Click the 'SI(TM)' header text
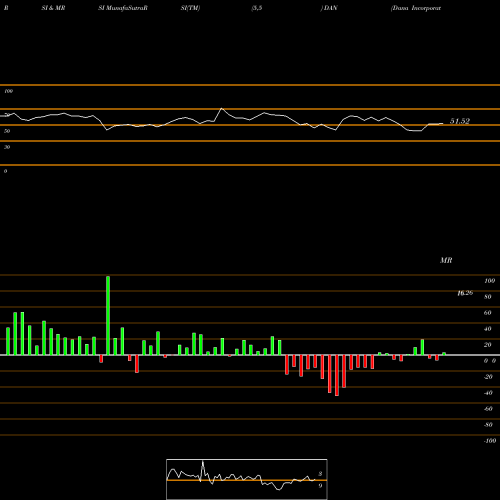The width and height of the screenshot is (500, 500). [x=190, y=8]
